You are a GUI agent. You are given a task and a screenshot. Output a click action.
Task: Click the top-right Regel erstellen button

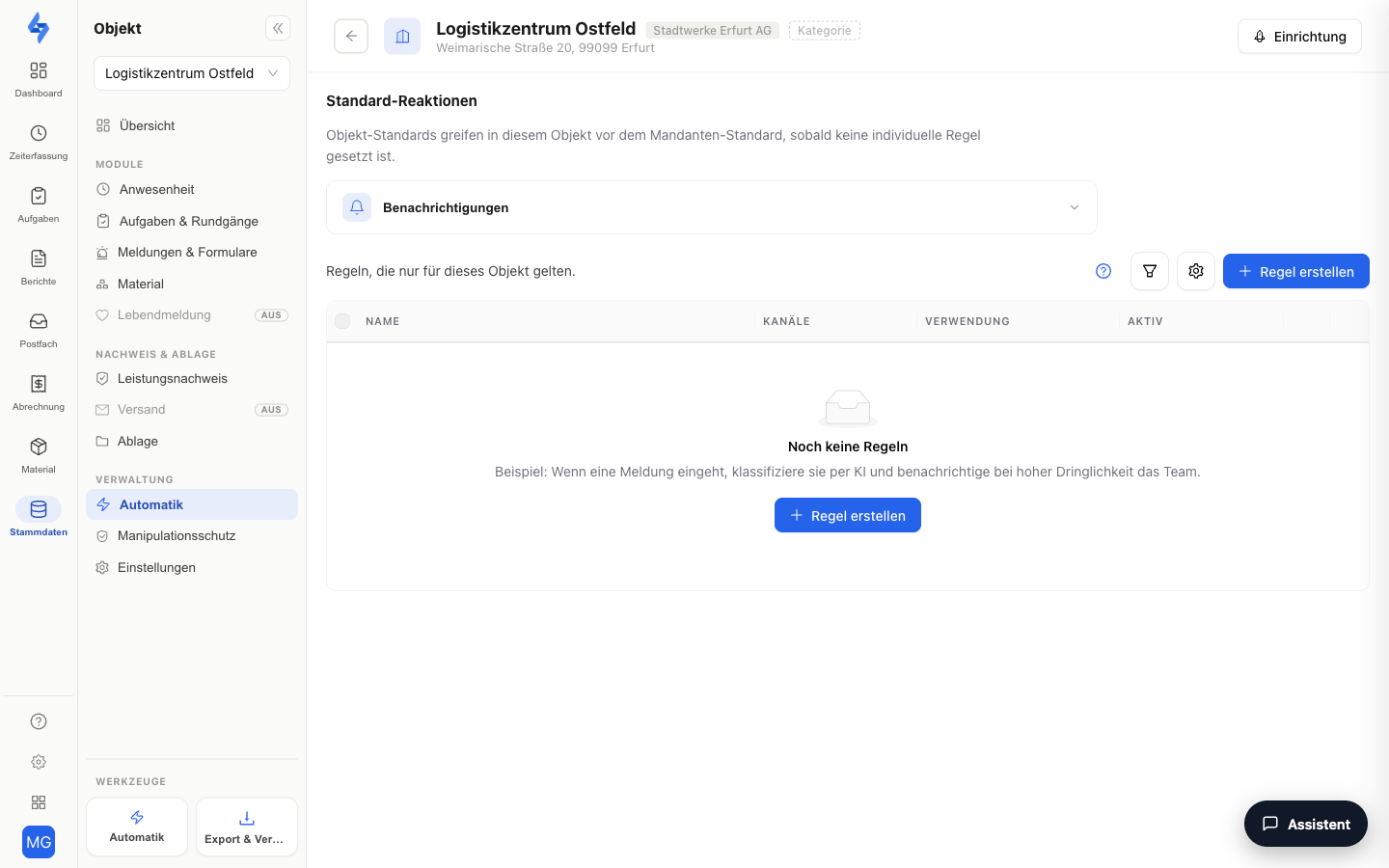(x=1296, y=271)
